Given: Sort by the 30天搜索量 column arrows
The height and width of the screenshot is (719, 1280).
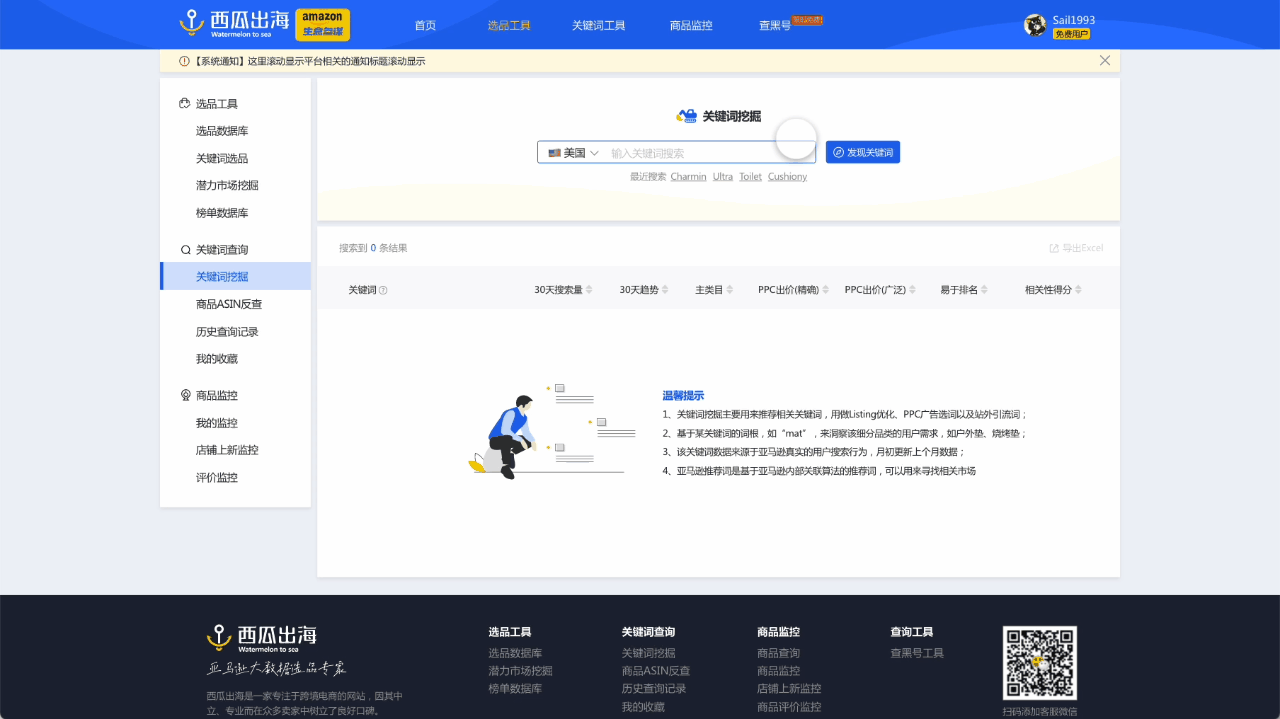Looking at the screenshot, I should [x=589, y=290].
